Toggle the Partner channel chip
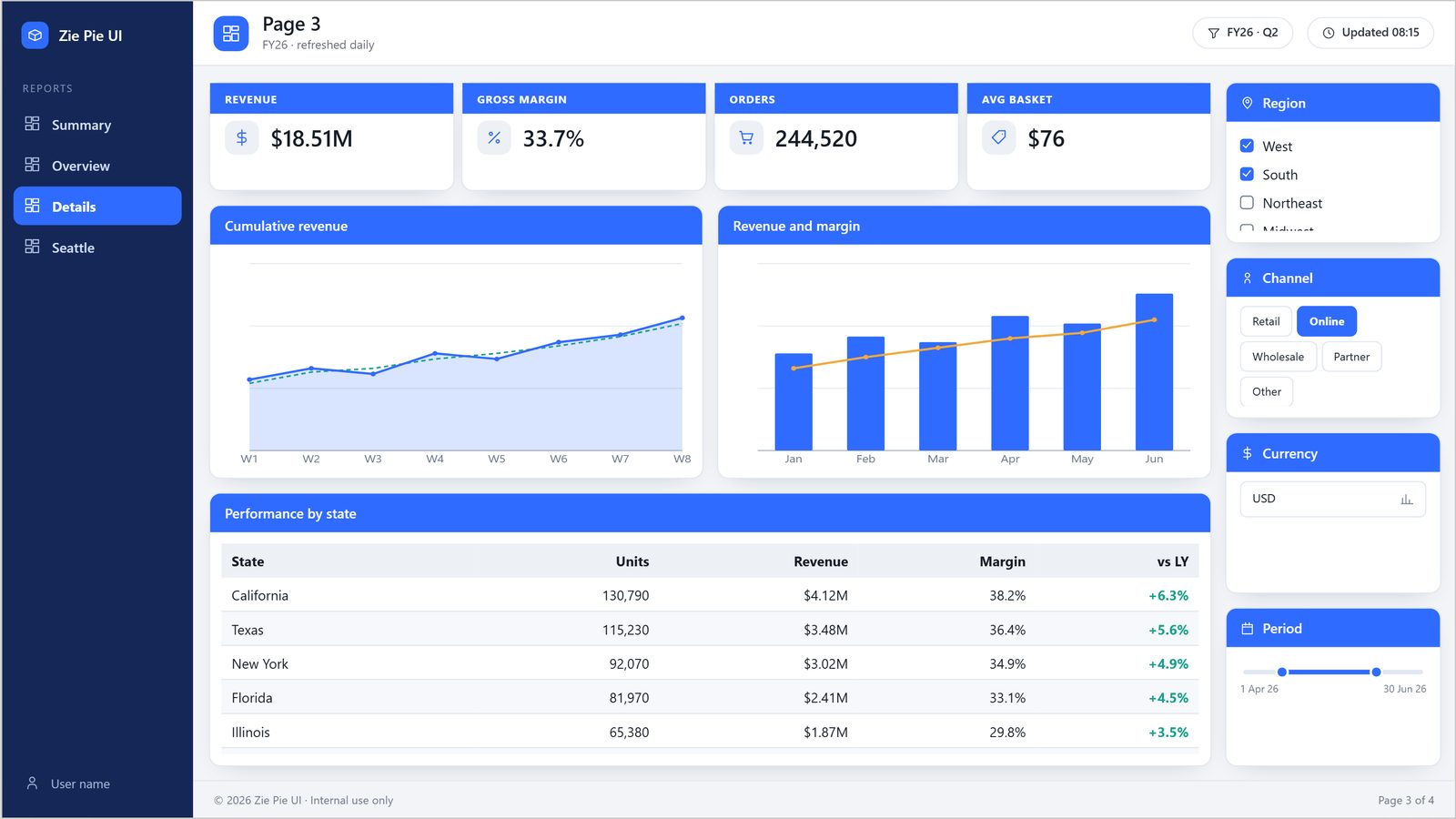 tap(1351, 357)
